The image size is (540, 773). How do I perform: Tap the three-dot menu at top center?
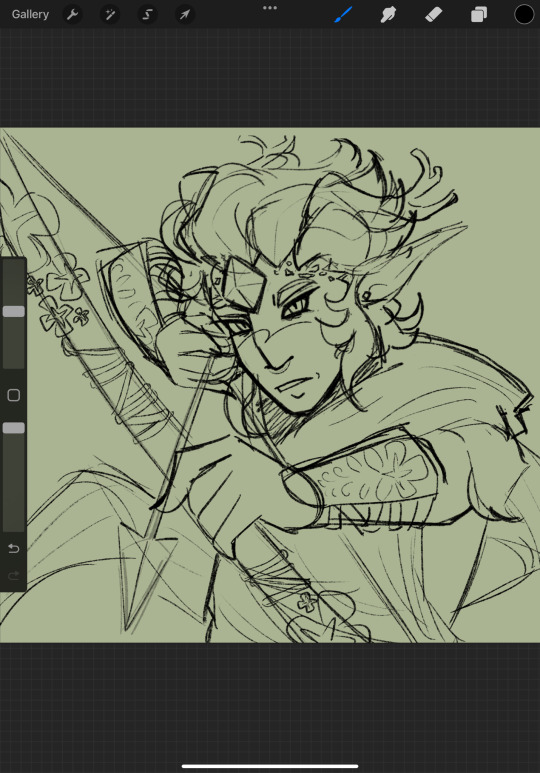pos(270,8)
